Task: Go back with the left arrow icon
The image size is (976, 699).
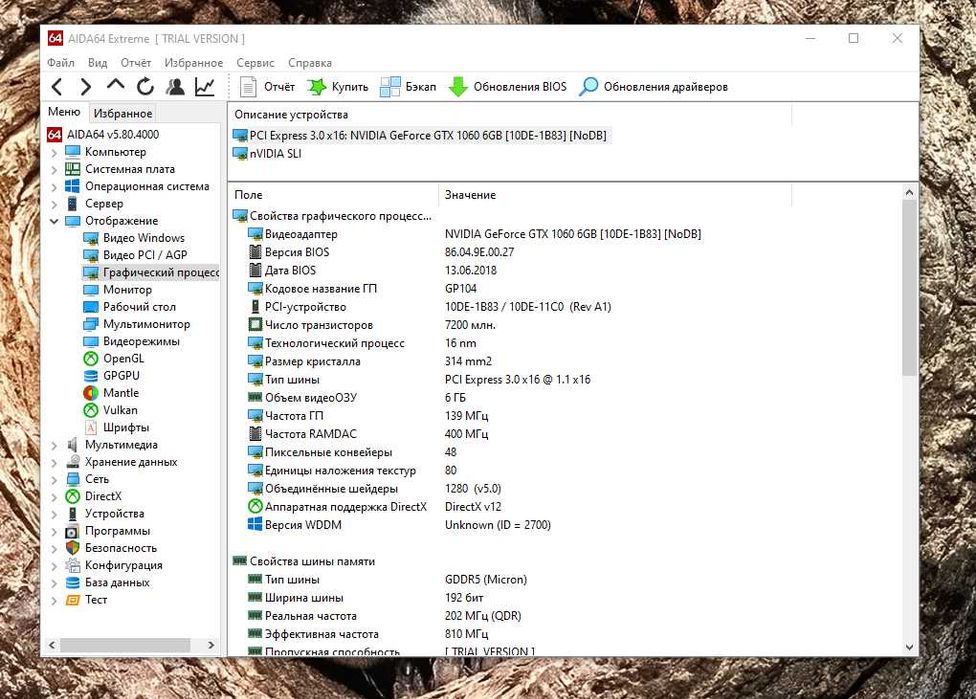Action: point(57,87)
